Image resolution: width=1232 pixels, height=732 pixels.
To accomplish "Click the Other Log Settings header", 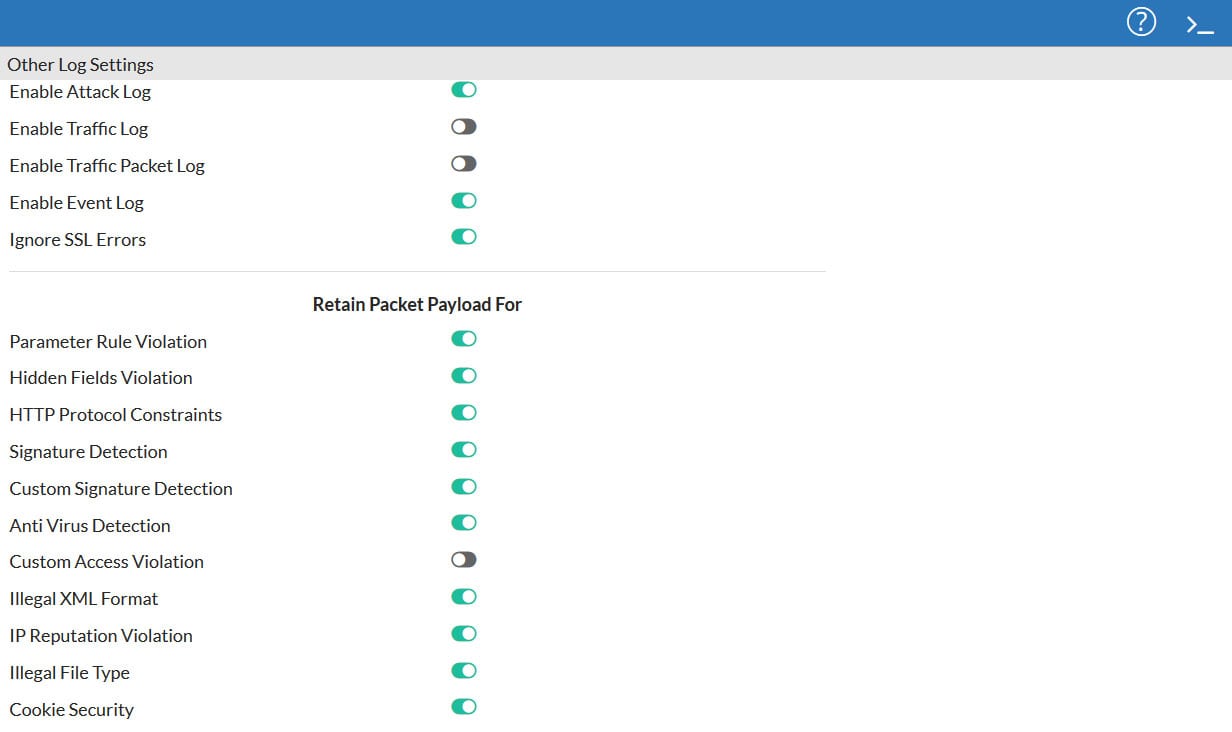I will pos(81,65).
